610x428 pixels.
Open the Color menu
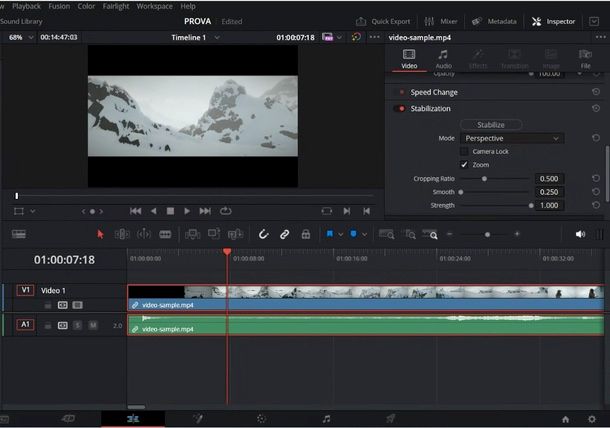coord(86,6)
